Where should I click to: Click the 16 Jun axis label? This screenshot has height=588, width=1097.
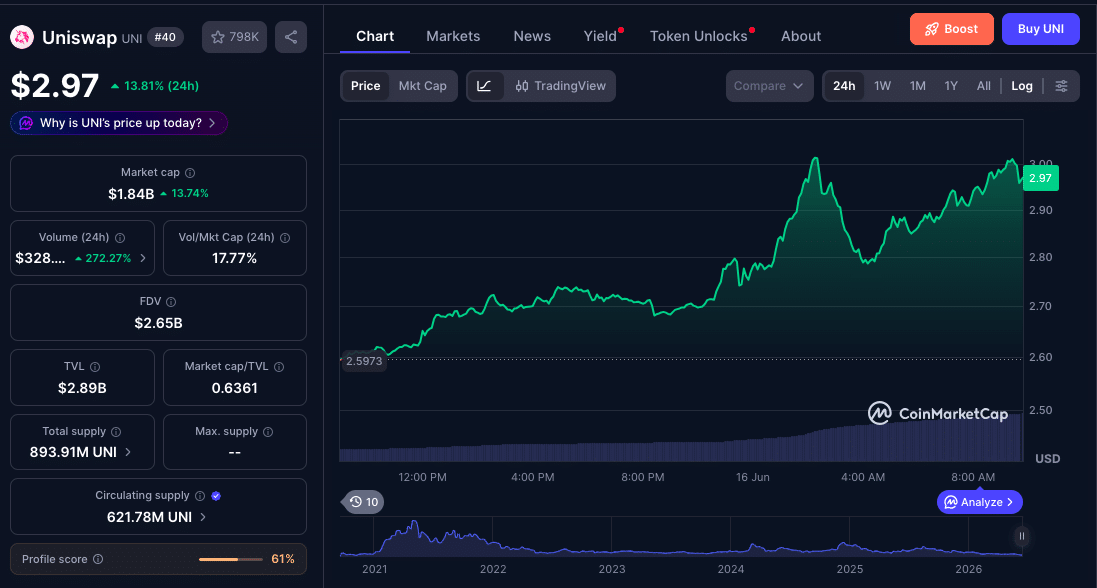[753, 477]
